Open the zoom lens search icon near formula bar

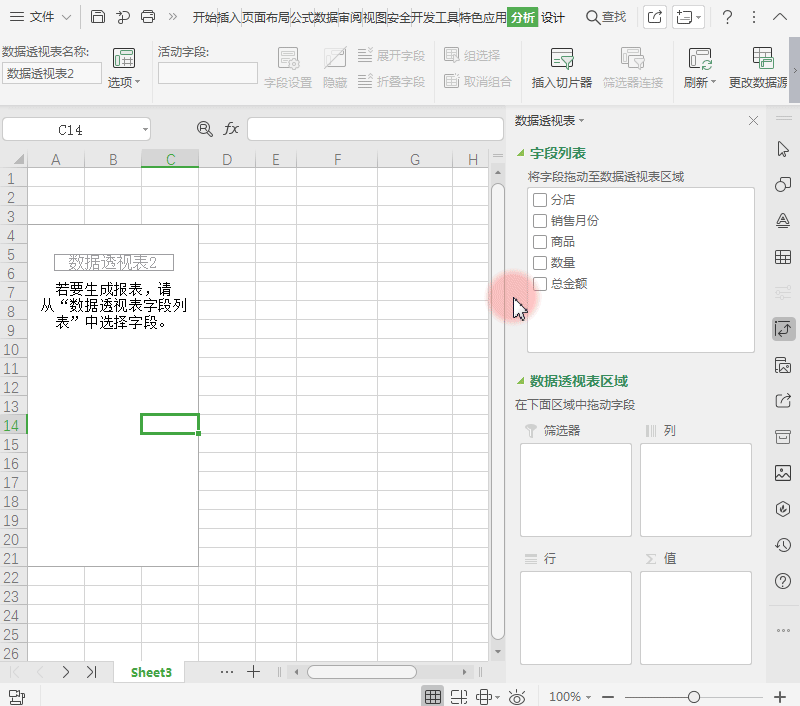point(204,129)
